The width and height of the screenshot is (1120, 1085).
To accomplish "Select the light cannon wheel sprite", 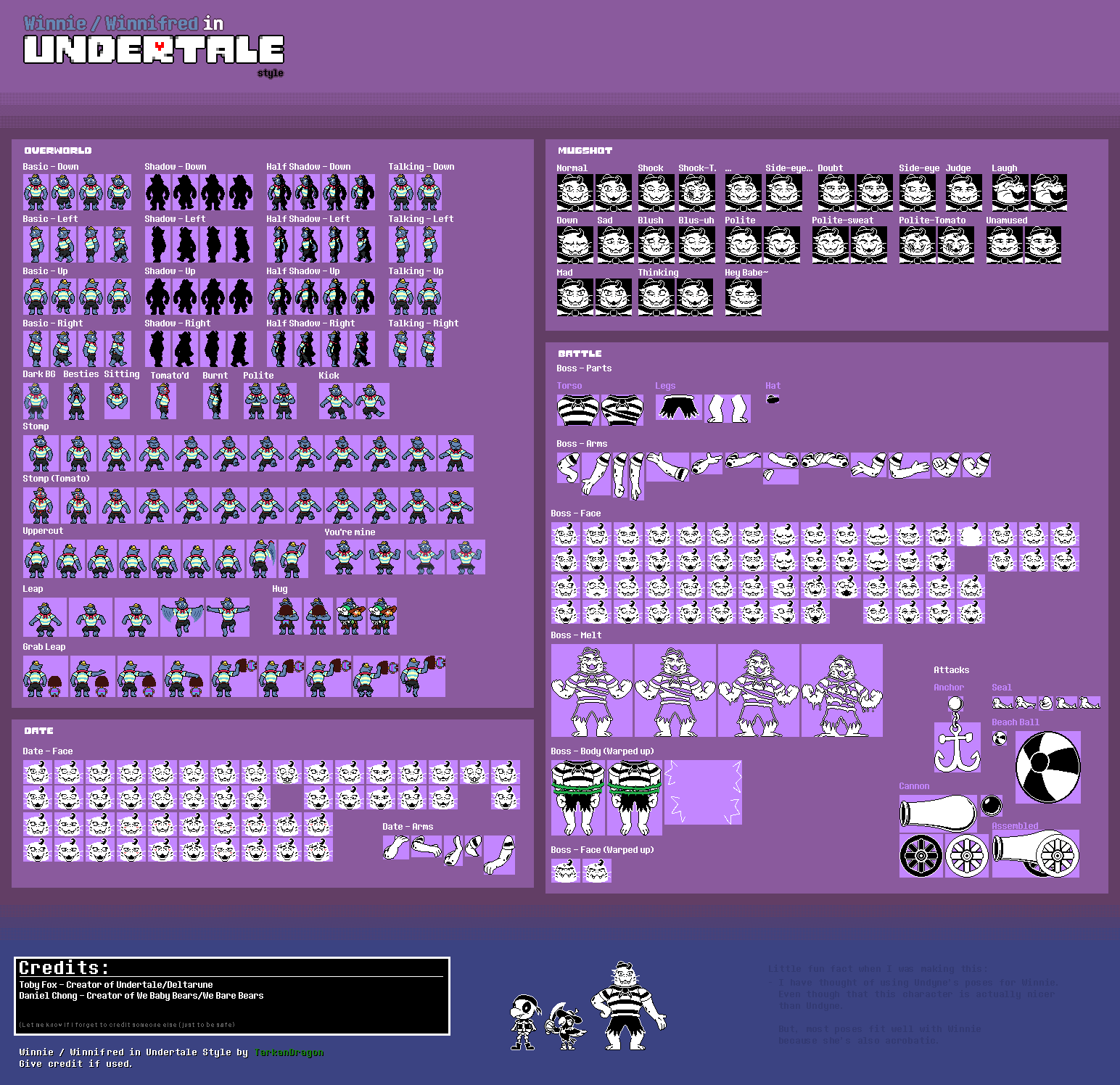I will pos(967,855).
